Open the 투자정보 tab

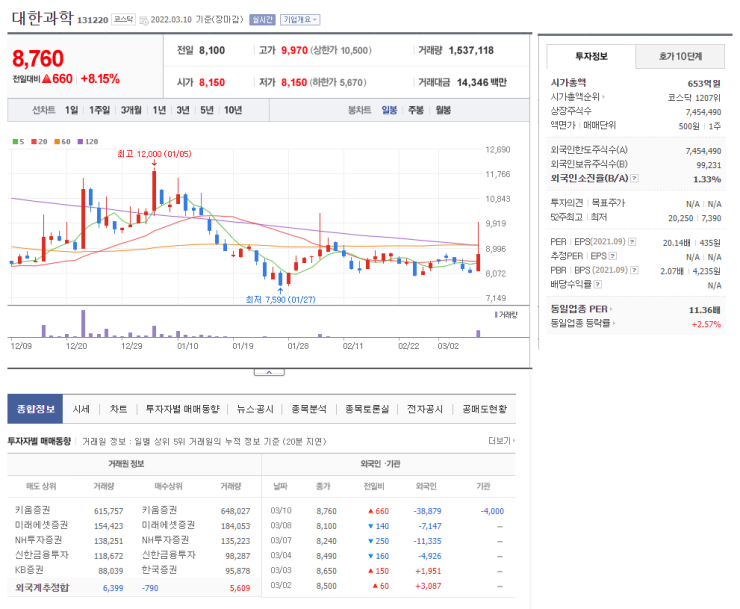591,57
